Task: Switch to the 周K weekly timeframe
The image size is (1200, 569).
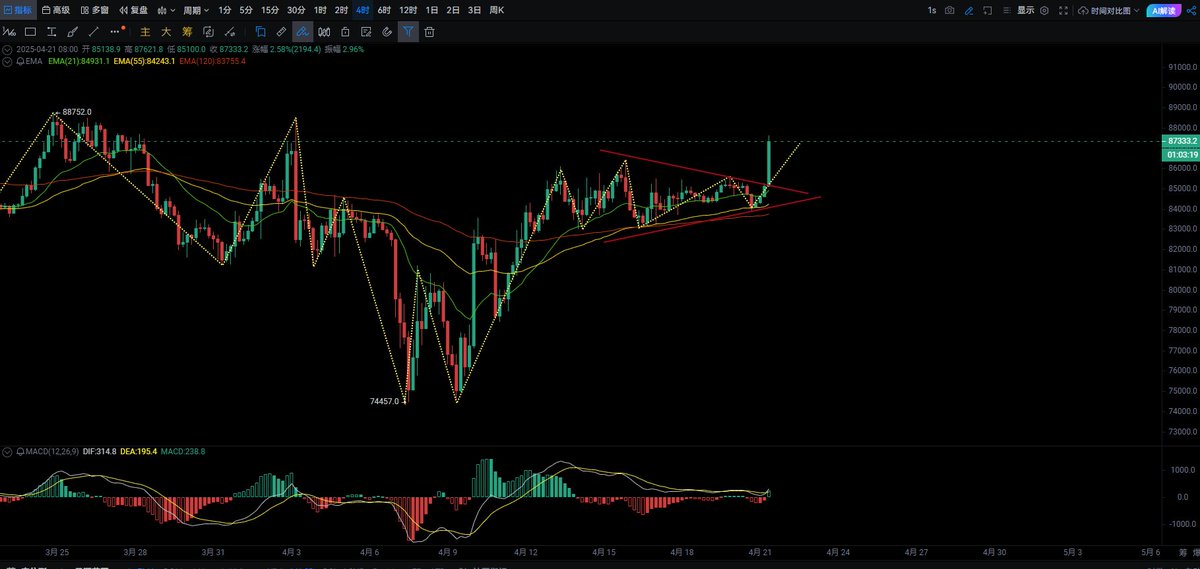Action: (495, 10)
